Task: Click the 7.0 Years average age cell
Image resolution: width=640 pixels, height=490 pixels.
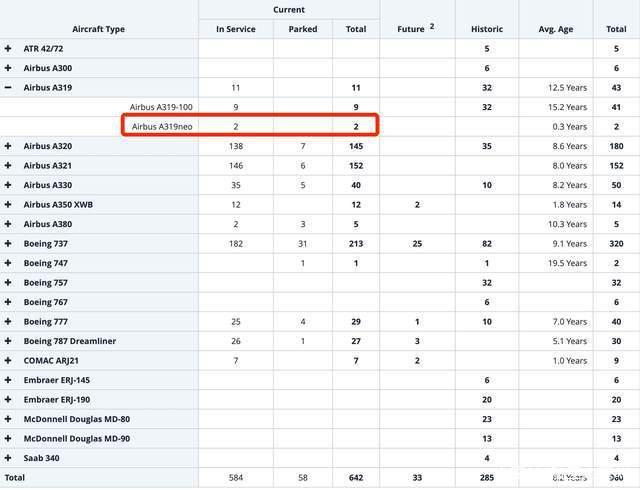Action: click(x=570, y=322)
